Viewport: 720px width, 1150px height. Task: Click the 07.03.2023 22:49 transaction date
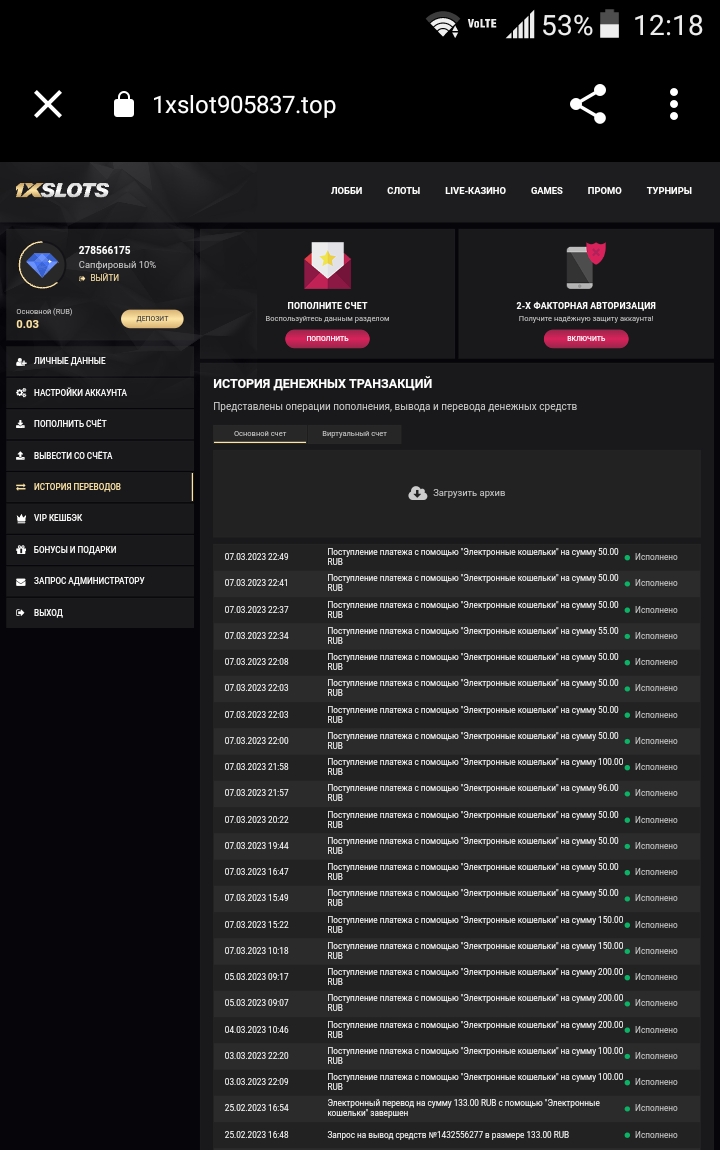point(256,557)
